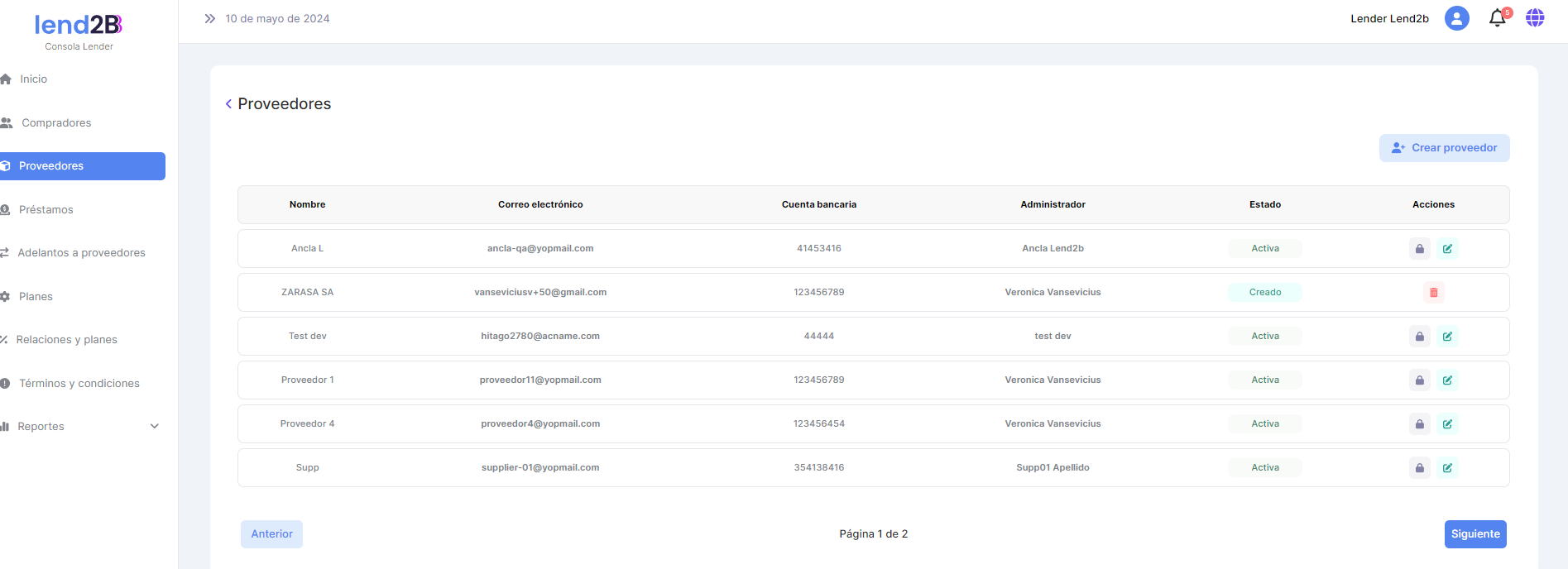1568x569 pixels.
Task: Edit the Supp provider row
Action: pos(1447,468)
